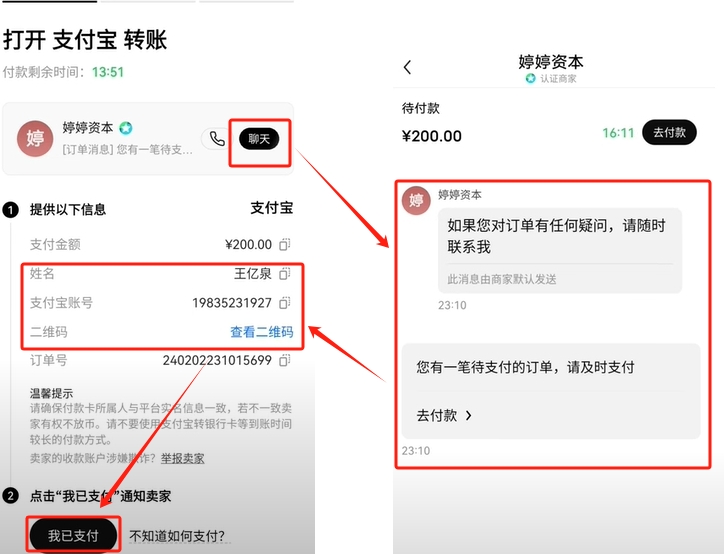Copy the payment amount ¥200.00

pyautogui.click(x=285, y=244)
